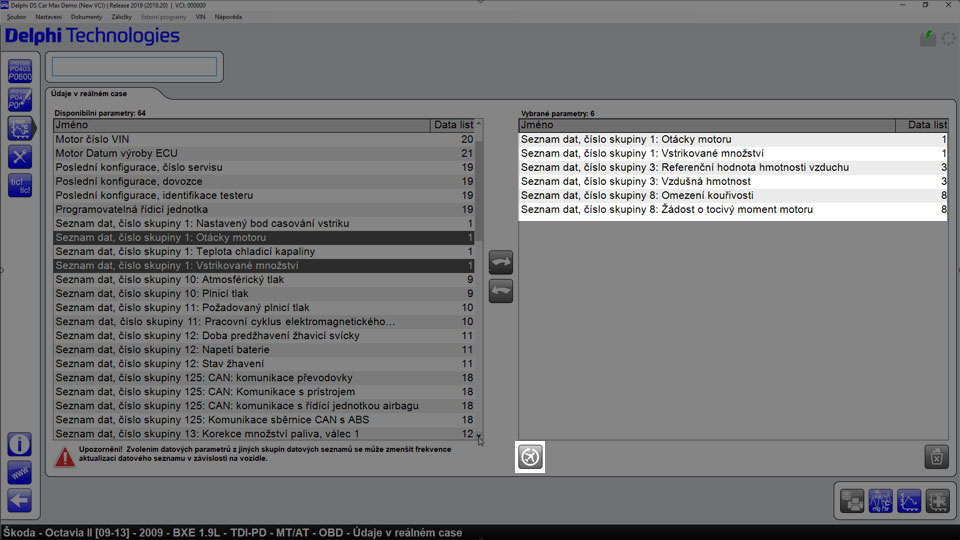Select Napetí baterie row

tap(264, 350)
